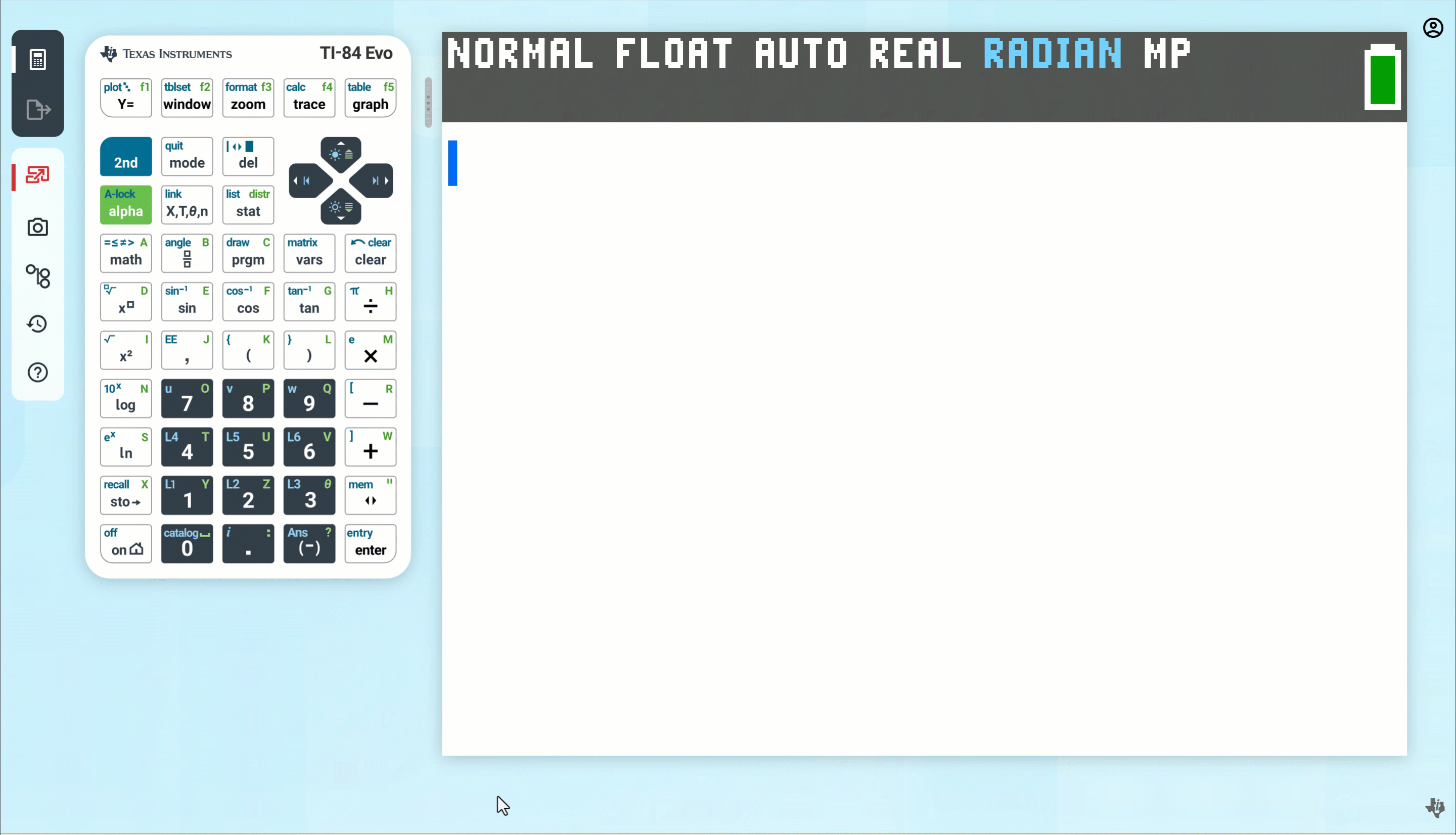Click the number 9 key
The width and height of the screenshot is (1456, 835).
click(309, 399)
